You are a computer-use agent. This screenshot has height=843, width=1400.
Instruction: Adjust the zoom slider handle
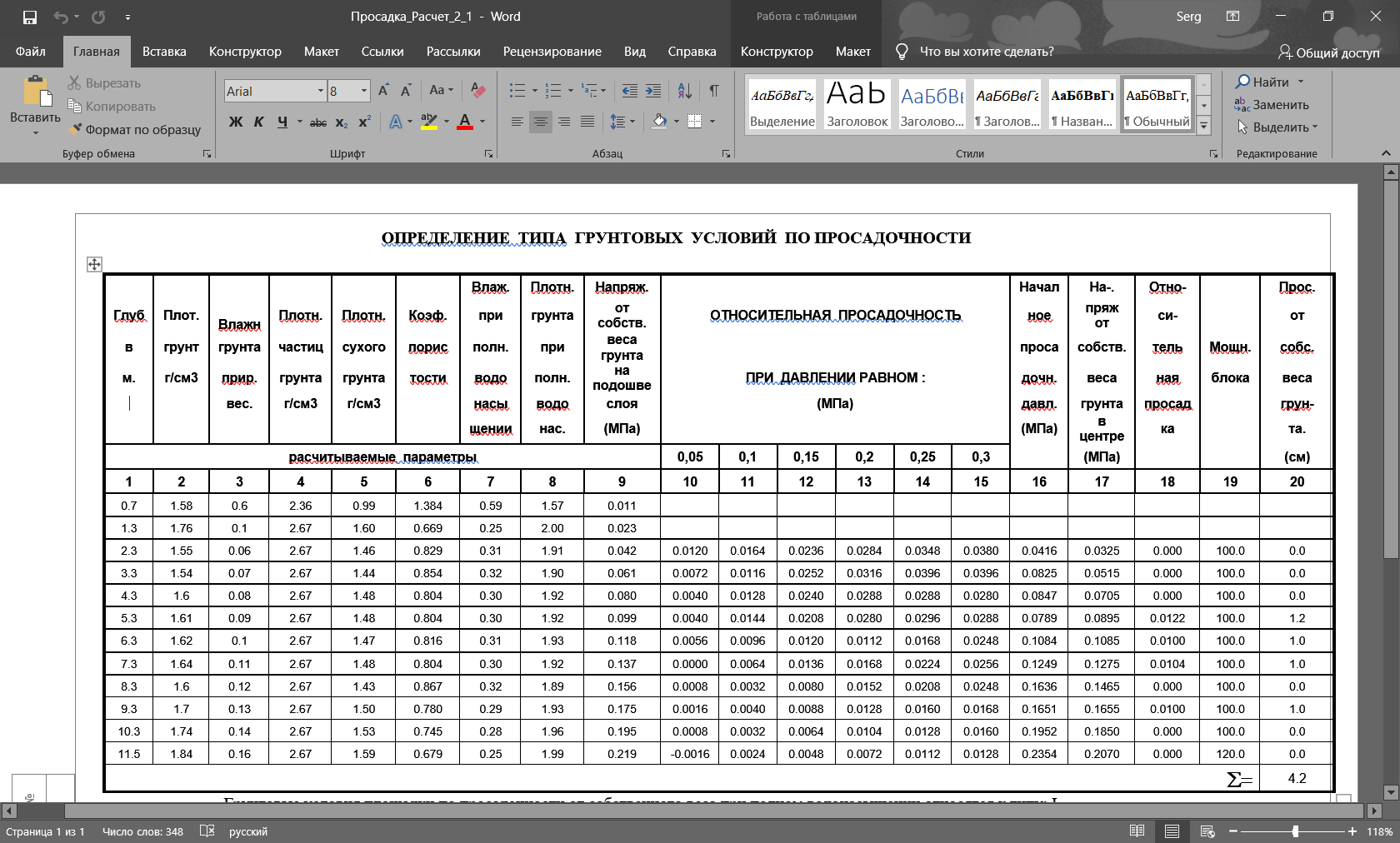coord(1295,831)
